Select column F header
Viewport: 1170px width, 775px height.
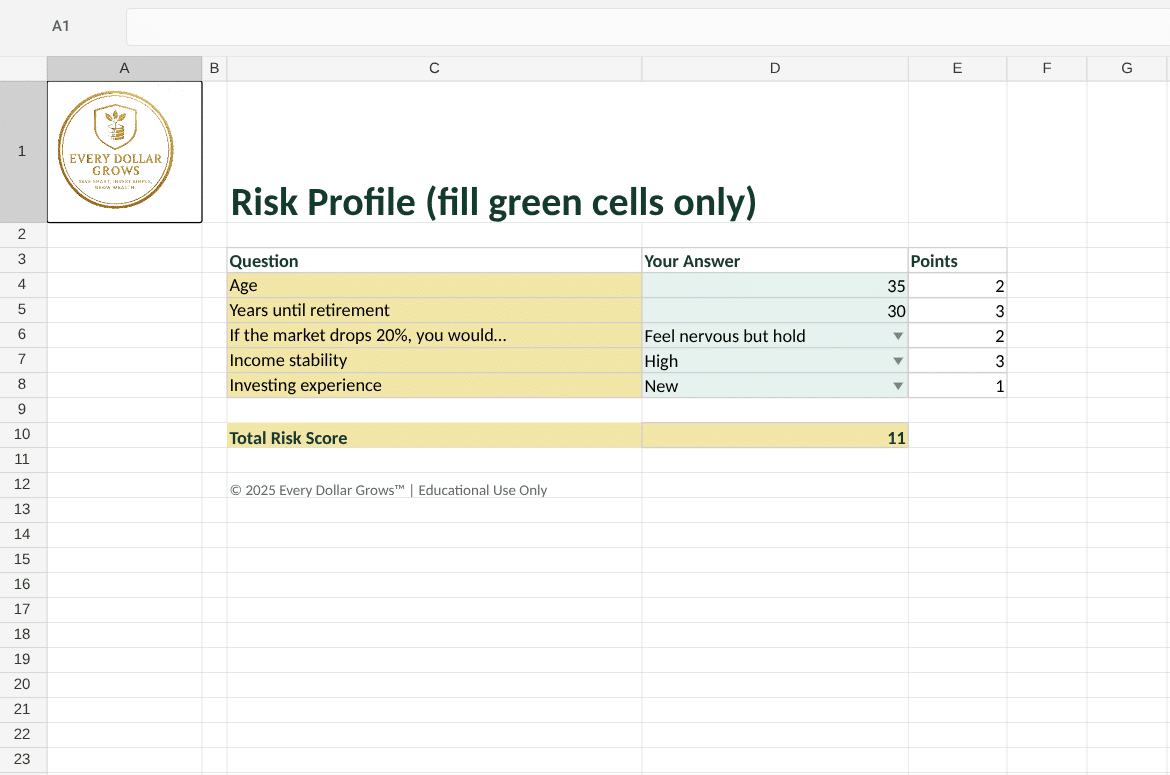(x=1047, y=69)
